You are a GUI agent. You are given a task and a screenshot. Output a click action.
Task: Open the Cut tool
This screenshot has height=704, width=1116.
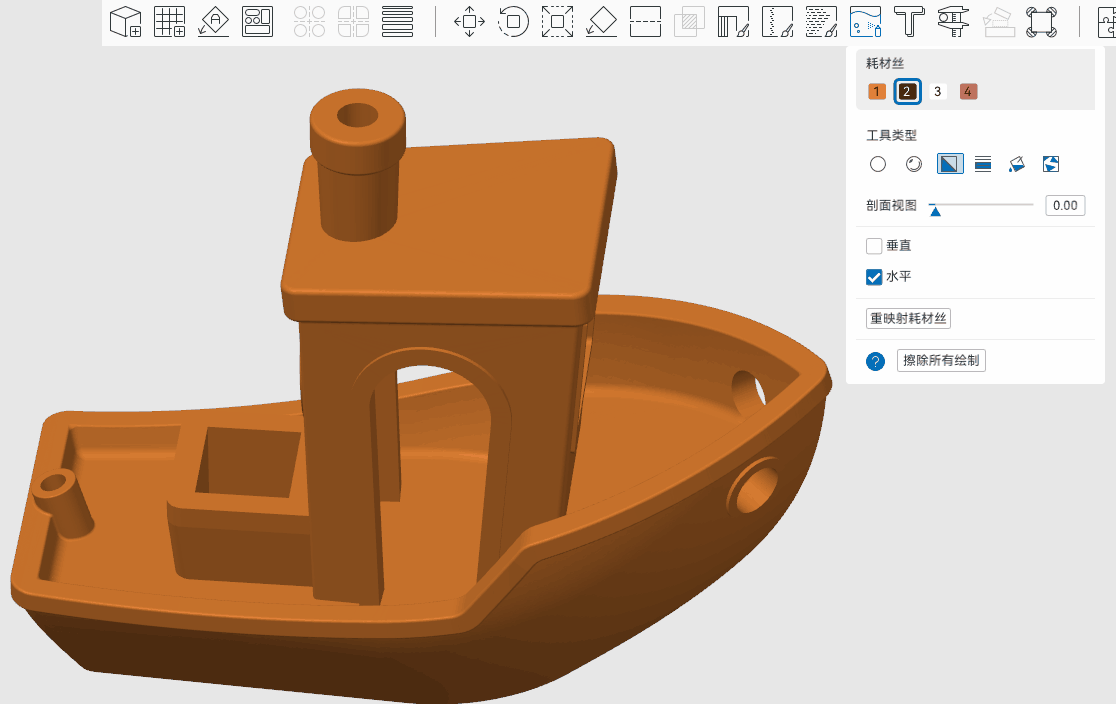click(x=646, y=21)
